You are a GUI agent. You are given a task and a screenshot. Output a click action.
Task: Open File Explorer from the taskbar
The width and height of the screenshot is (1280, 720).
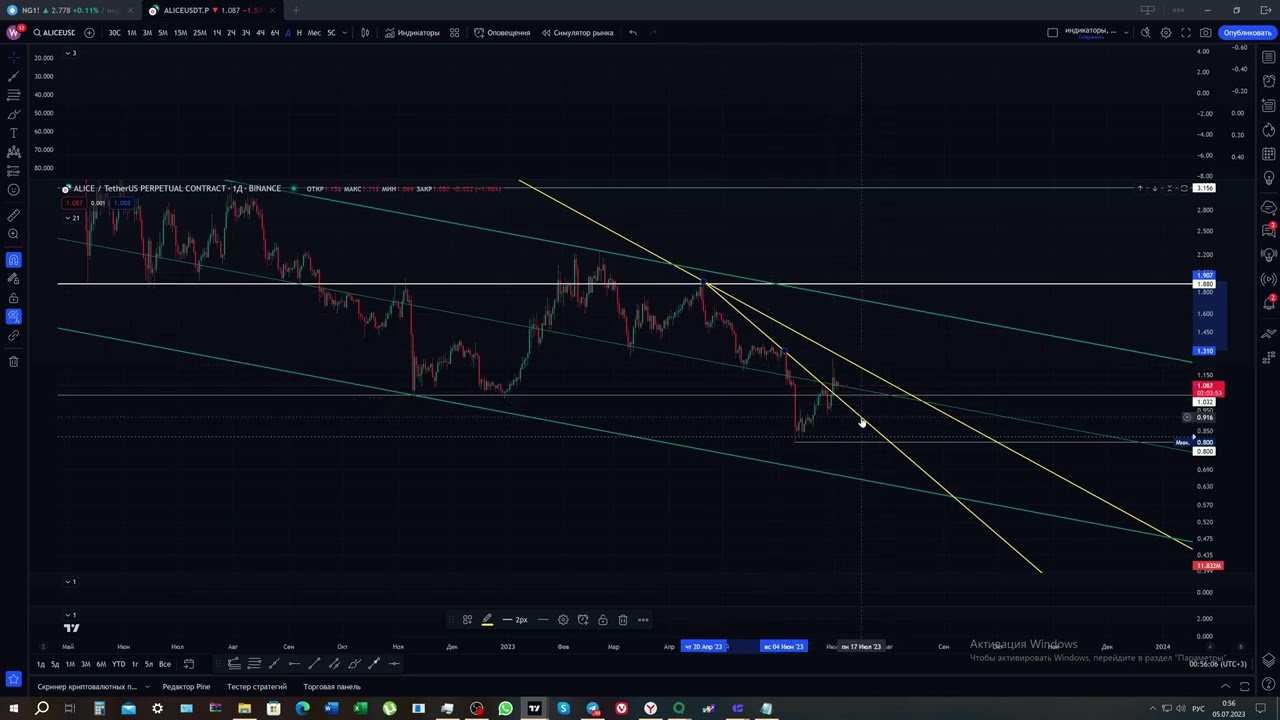pos(244,709)
